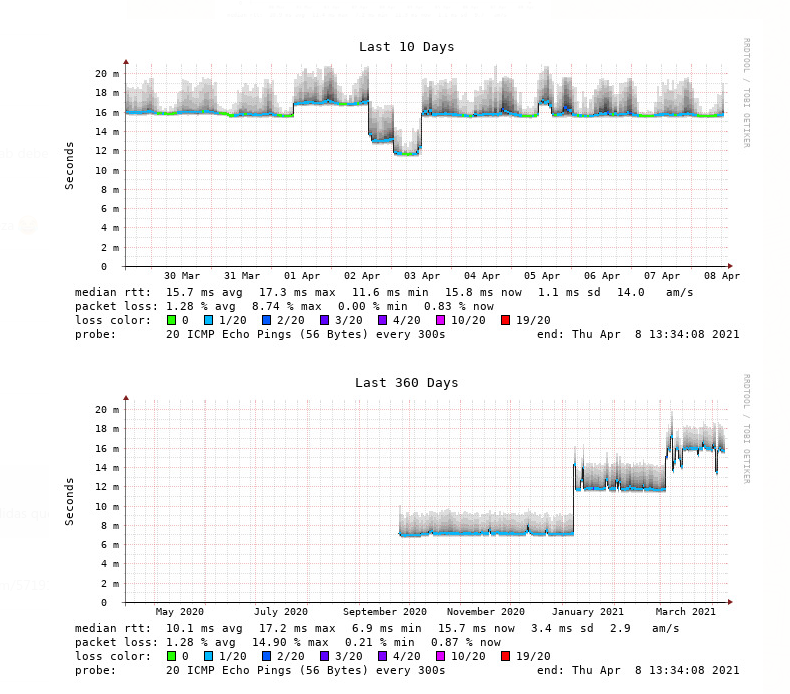Viewport: 790px width, 694px height.
Task: Click the magenta 10/20 swatch in the Last 10 Days legend
Action: click(441, 320)
